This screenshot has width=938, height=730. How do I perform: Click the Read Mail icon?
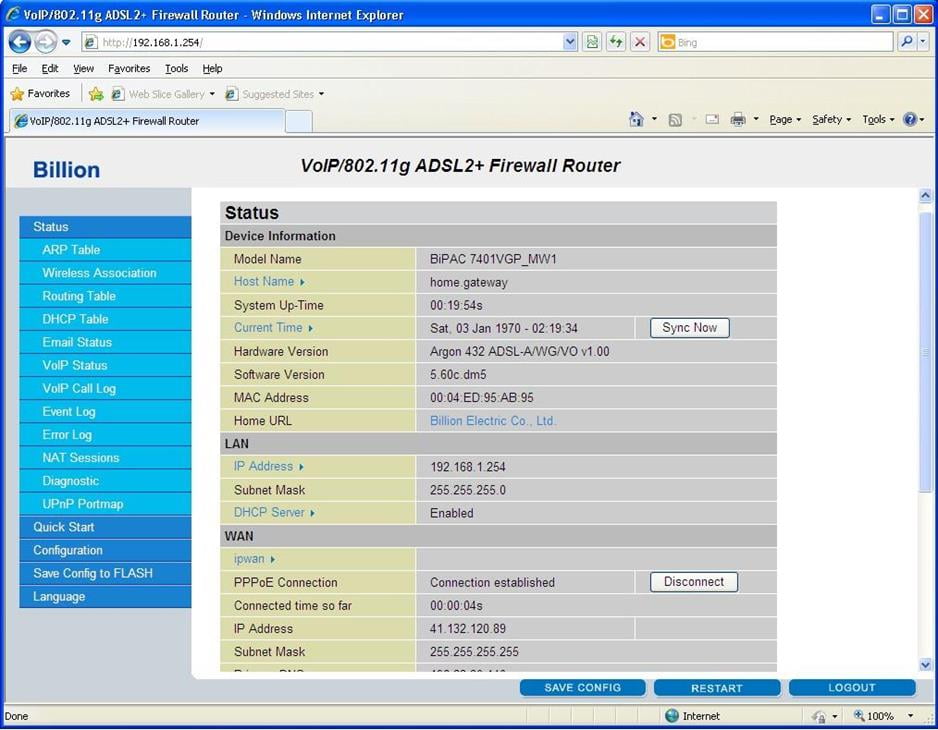712,120
